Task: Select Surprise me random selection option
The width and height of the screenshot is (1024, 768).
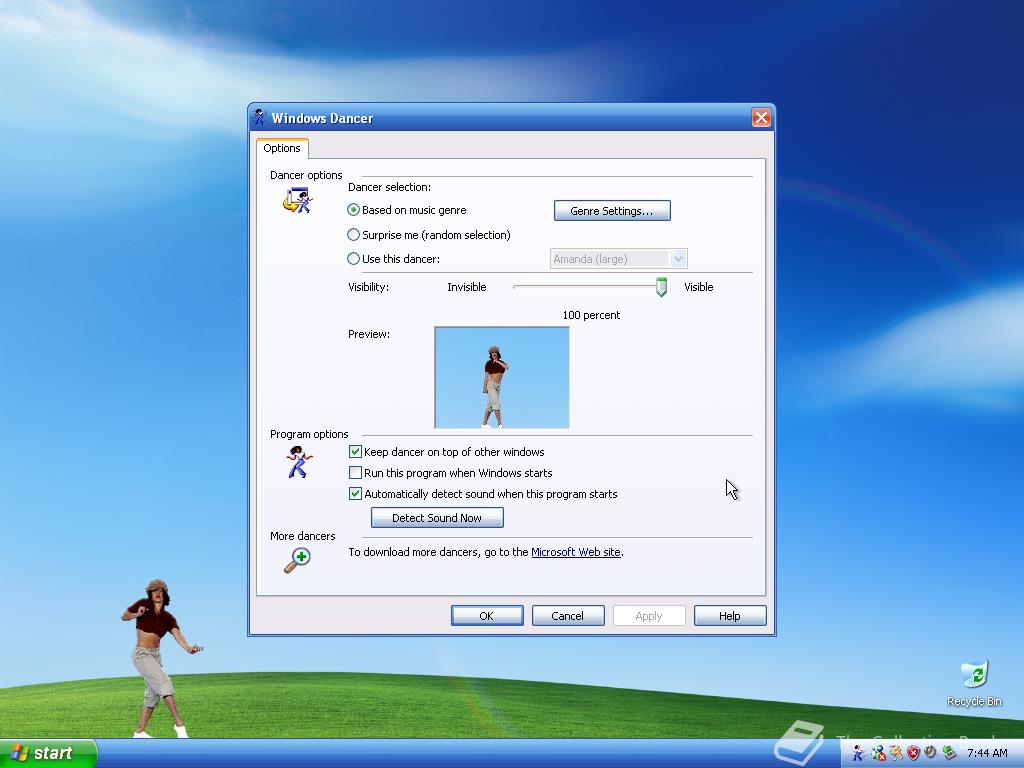Action: [353, 234]
